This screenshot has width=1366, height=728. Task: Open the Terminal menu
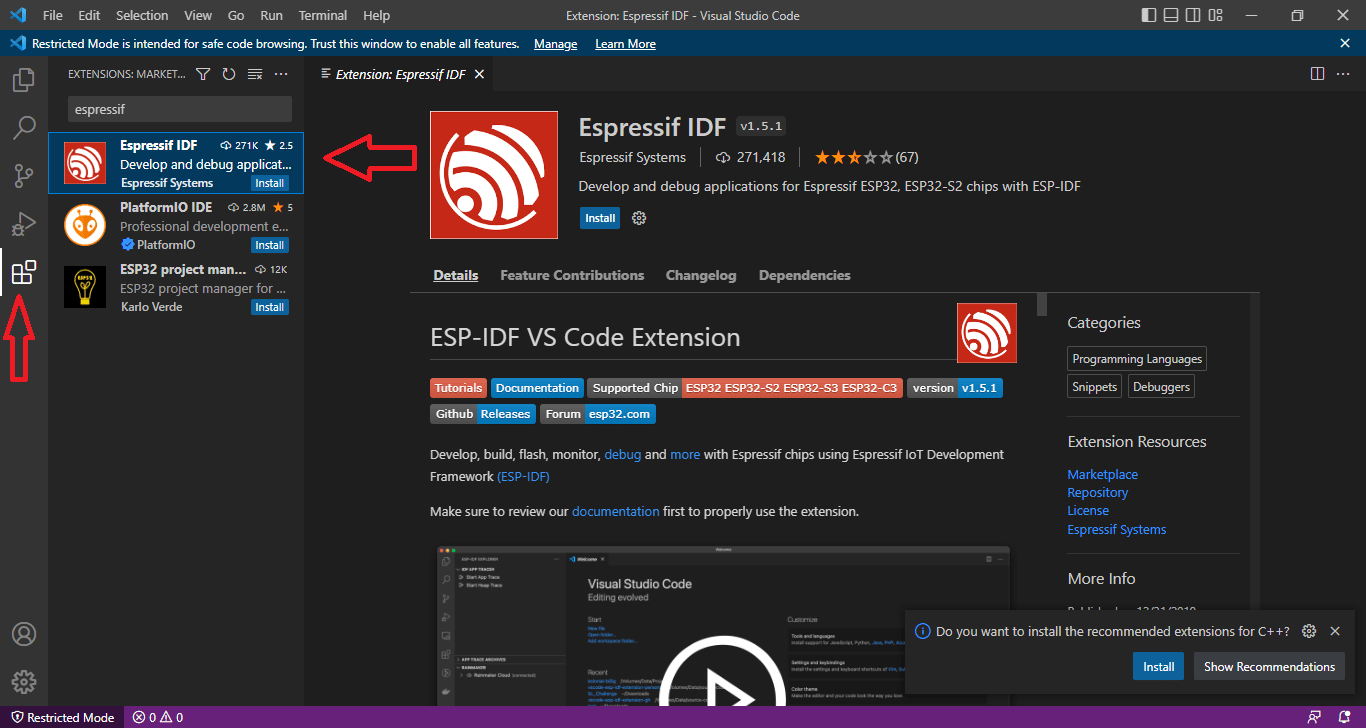(323, 15)
